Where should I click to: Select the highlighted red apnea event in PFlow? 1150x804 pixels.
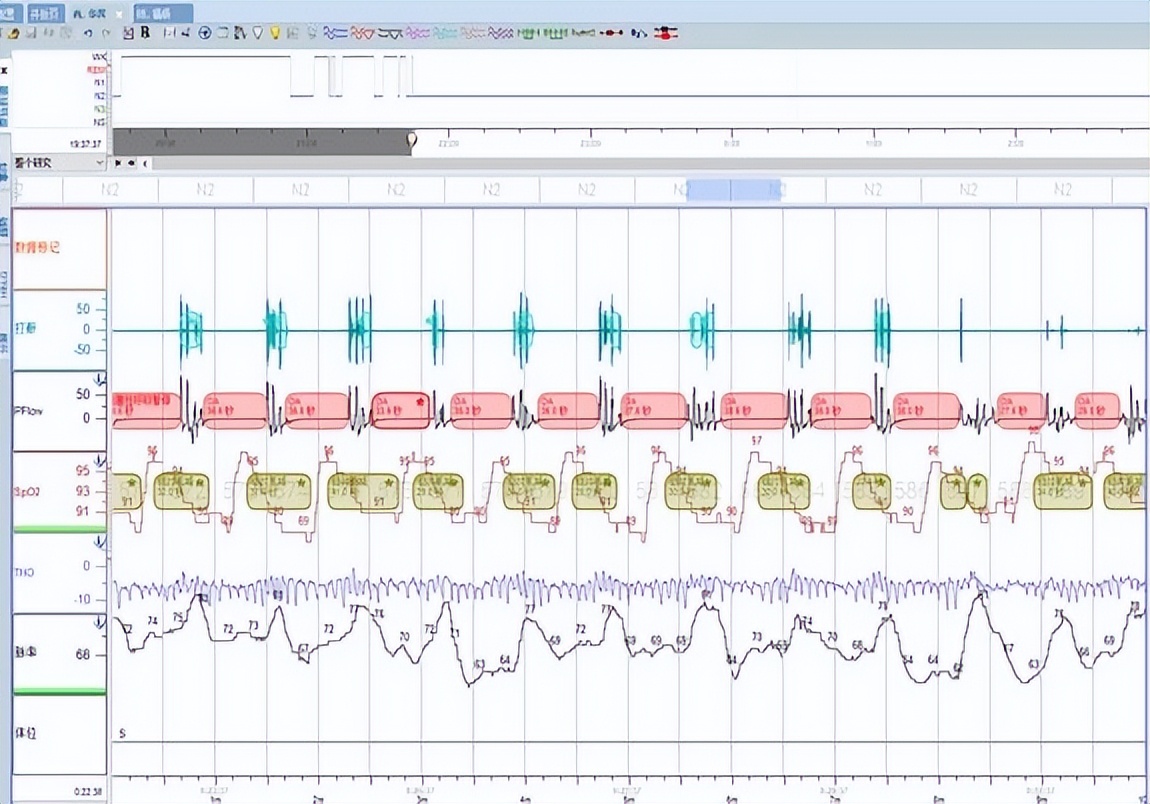pos(400,410)
